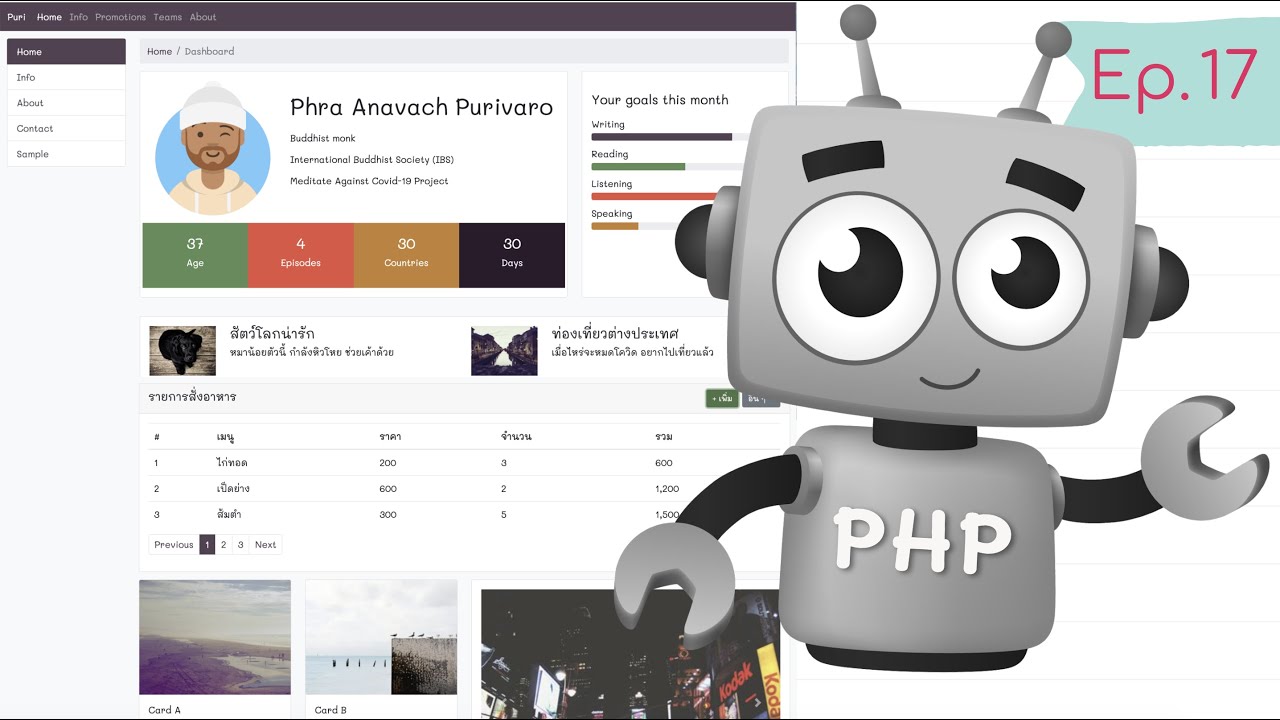The width and height of the screenshot is (1280, 720).
Task: Click the ราคา column header
Action: point(390,437)
